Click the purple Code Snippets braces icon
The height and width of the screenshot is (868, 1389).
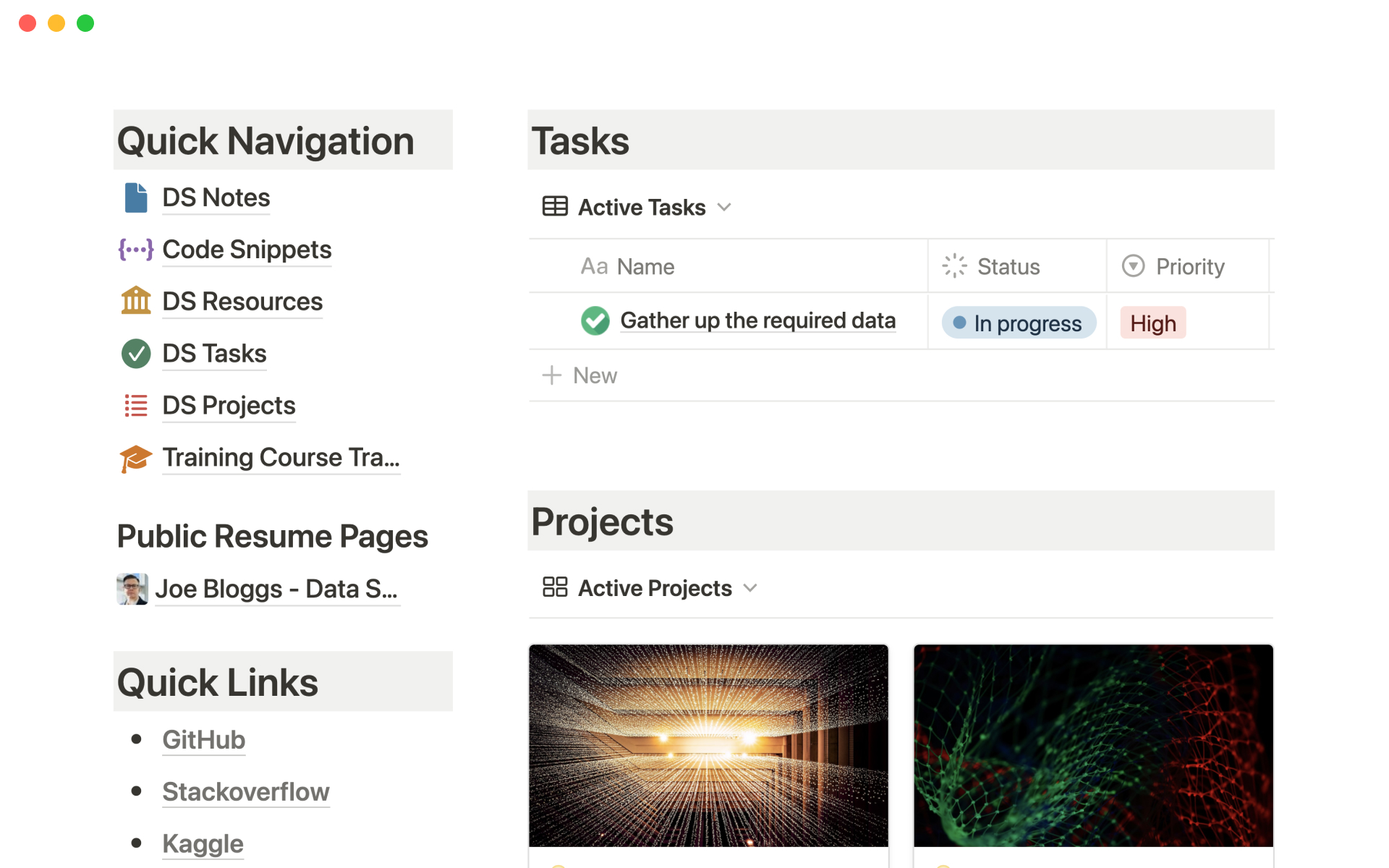pos(135,250)
